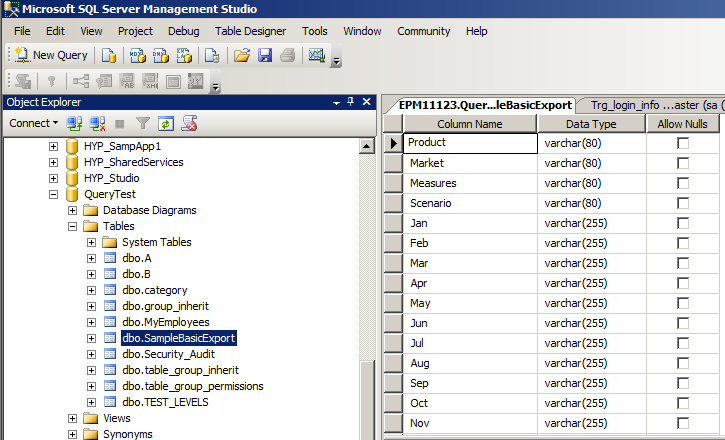Expand the System Tables folder
The width and height of the screenshot is (725, 440).
(x=92, y=243)
